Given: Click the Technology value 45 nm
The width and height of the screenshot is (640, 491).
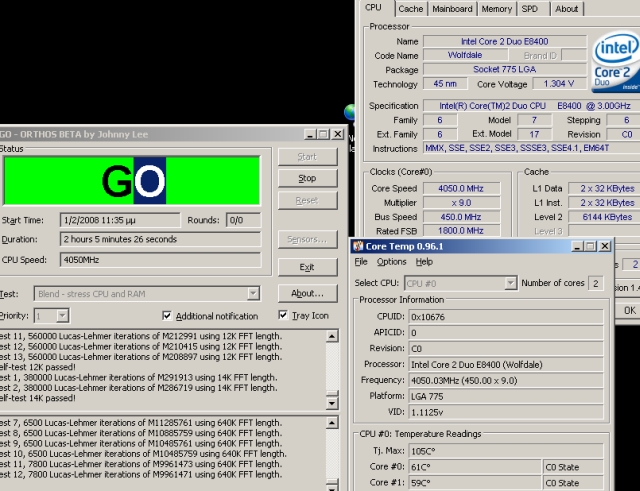Looking at the screenshot, I should 445,84.
